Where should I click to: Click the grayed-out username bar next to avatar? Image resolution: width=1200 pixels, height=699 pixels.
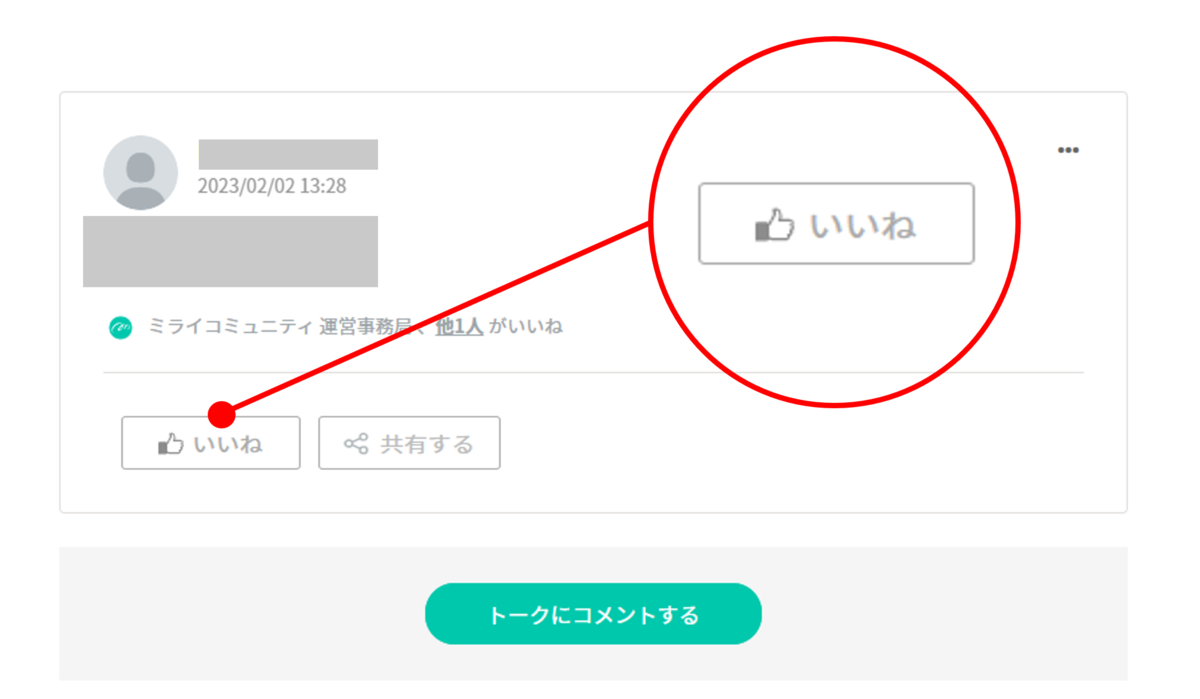pos(288,154)
